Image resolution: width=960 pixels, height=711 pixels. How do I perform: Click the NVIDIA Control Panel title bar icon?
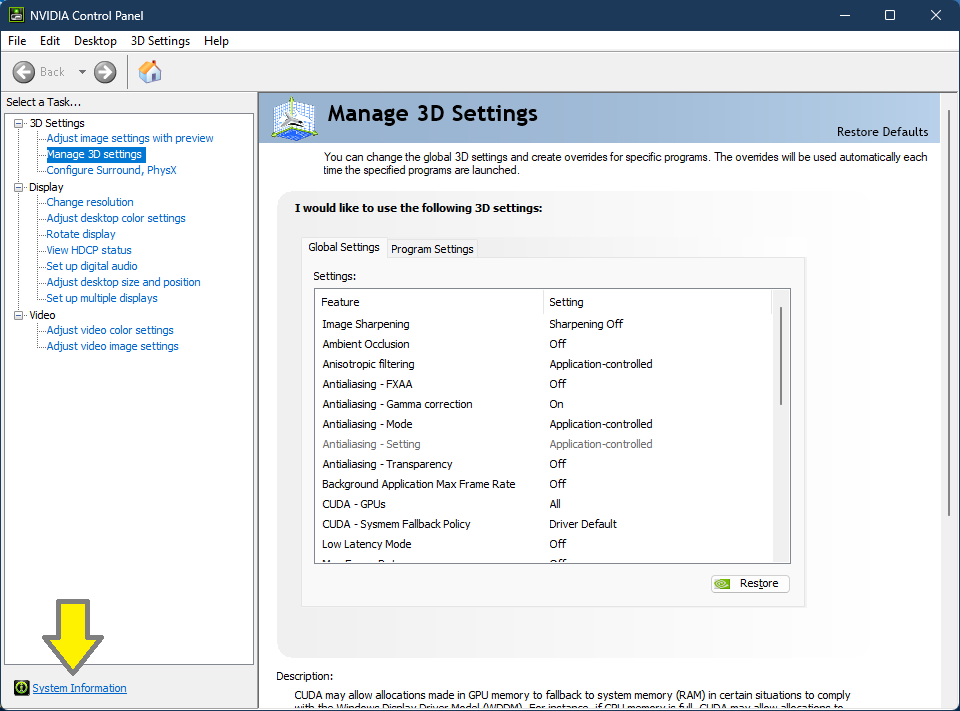(17, 15)
